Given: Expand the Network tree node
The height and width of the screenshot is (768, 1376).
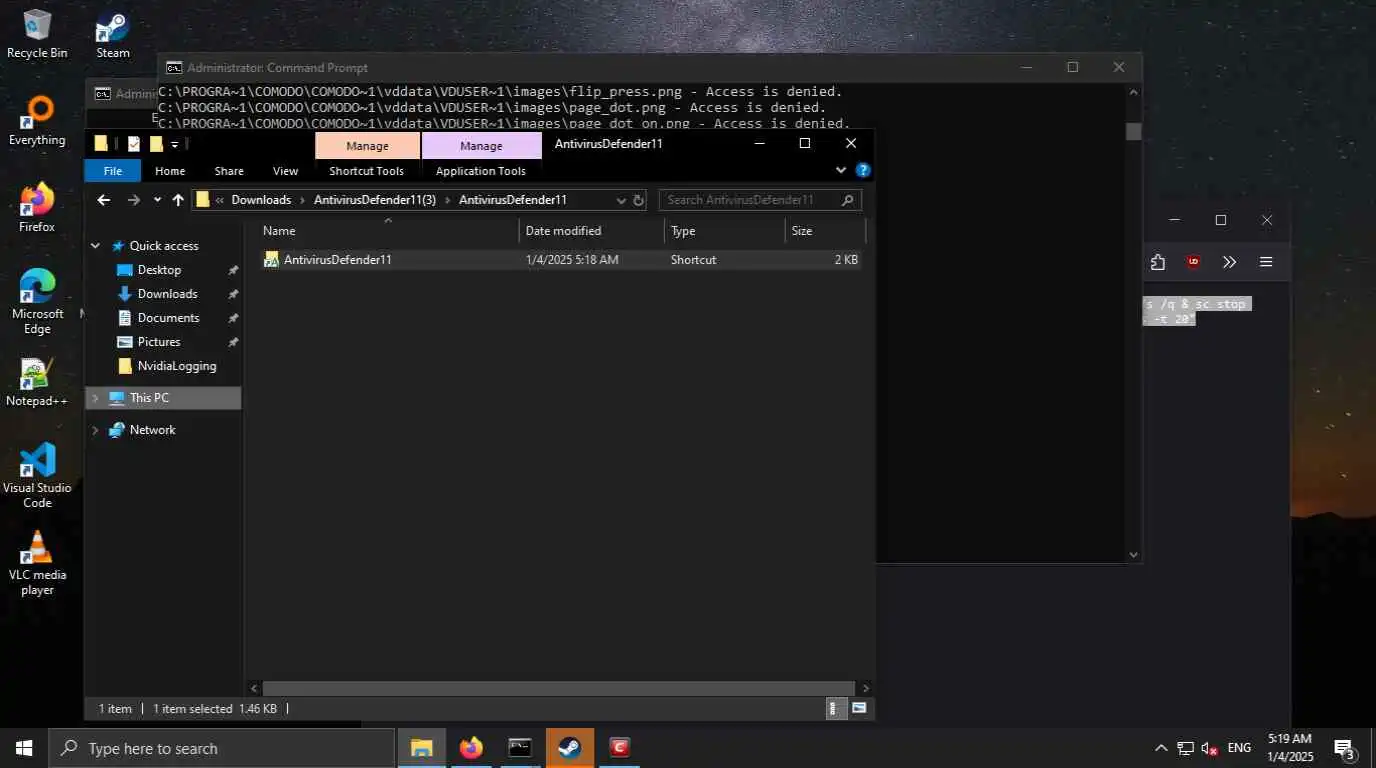Looking at the screenshot, I should tap(96, 430).
